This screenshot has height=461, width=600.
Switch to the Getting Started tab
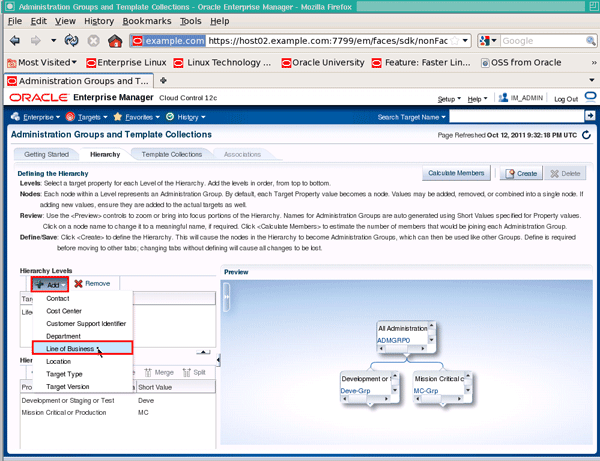pyautogui.click(x=46, y=154)
